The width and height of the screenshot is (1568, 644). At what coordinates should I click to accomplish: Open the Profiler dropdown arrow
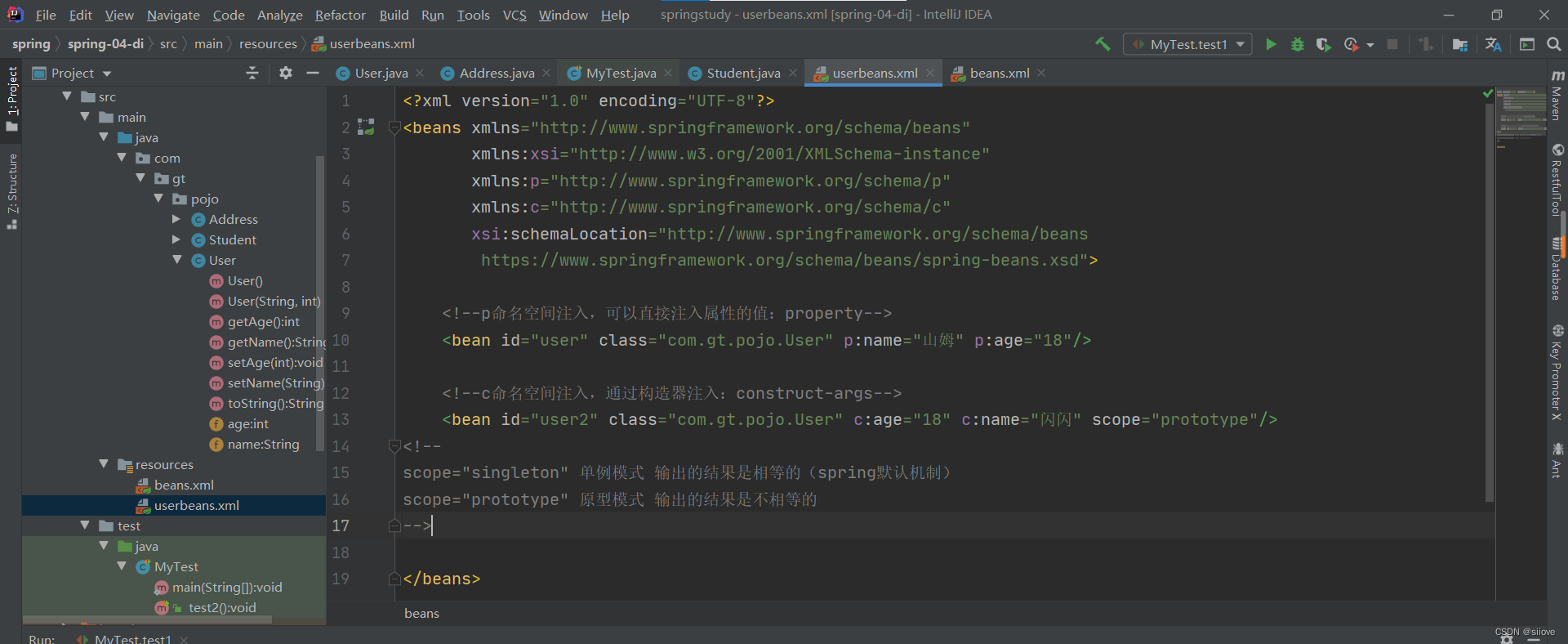pos(1370,45)
